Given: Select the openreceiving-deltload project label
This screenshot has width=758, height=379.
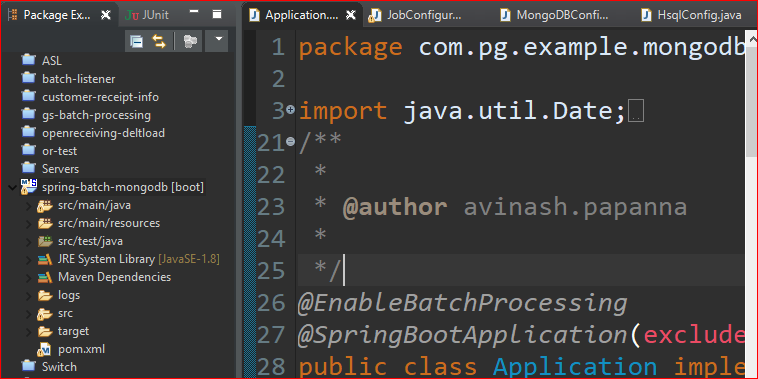Looking at the screenshot, I should pyautogui.click(x=103, y=133).
